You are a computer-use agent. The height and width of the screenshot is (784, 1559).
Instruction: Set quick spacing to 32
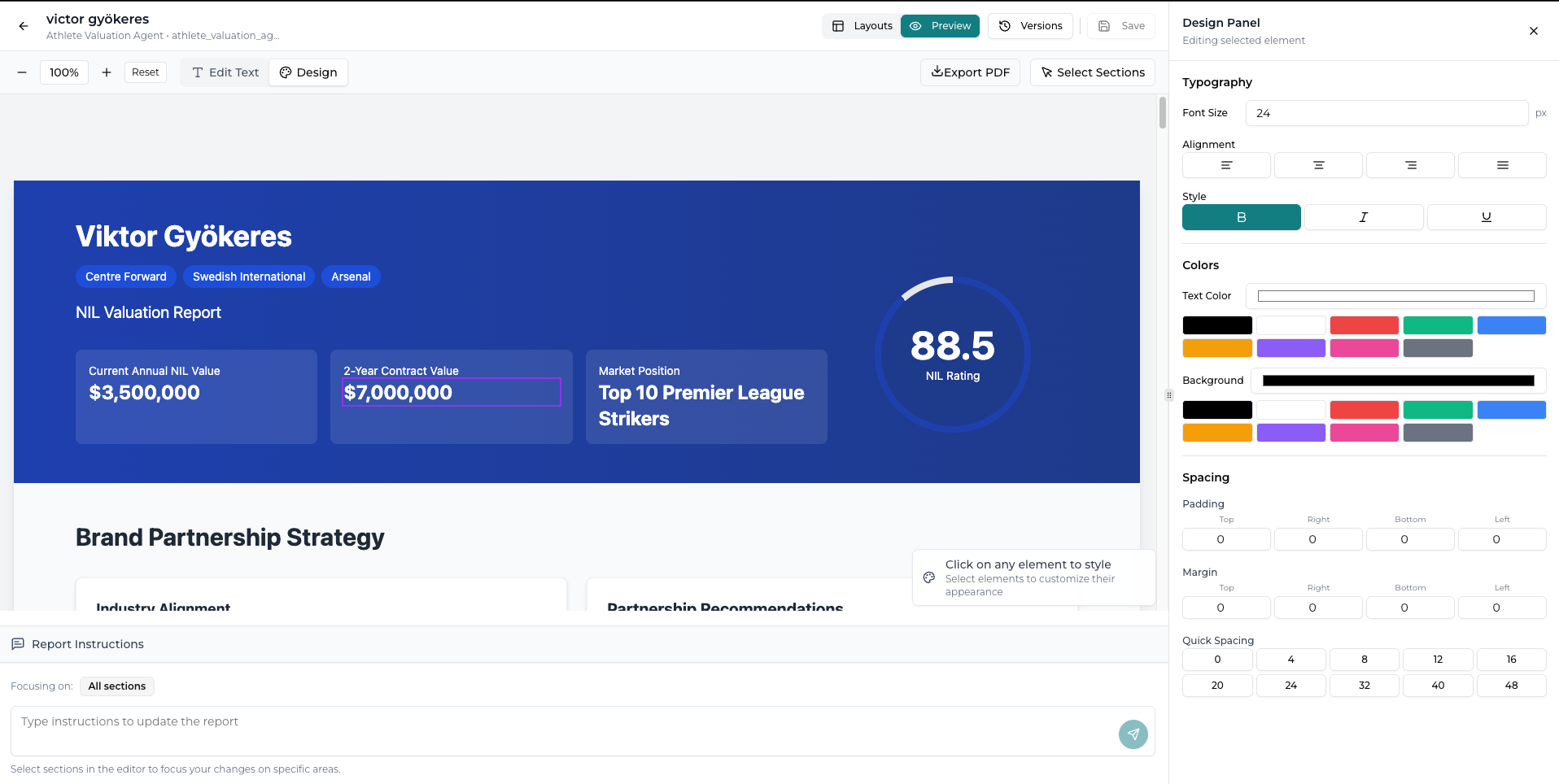(1365, 686)
